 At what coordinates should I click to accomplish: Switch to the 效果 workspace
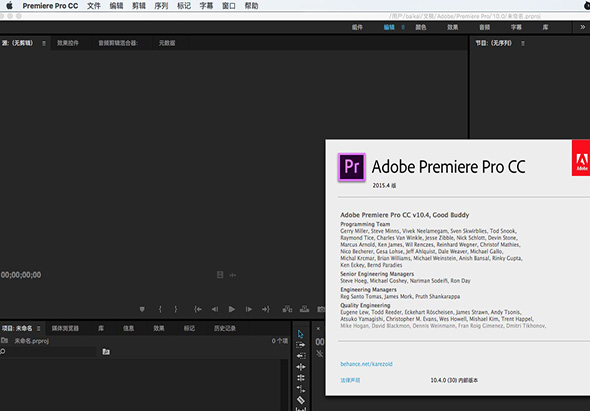tap(453, 27)
